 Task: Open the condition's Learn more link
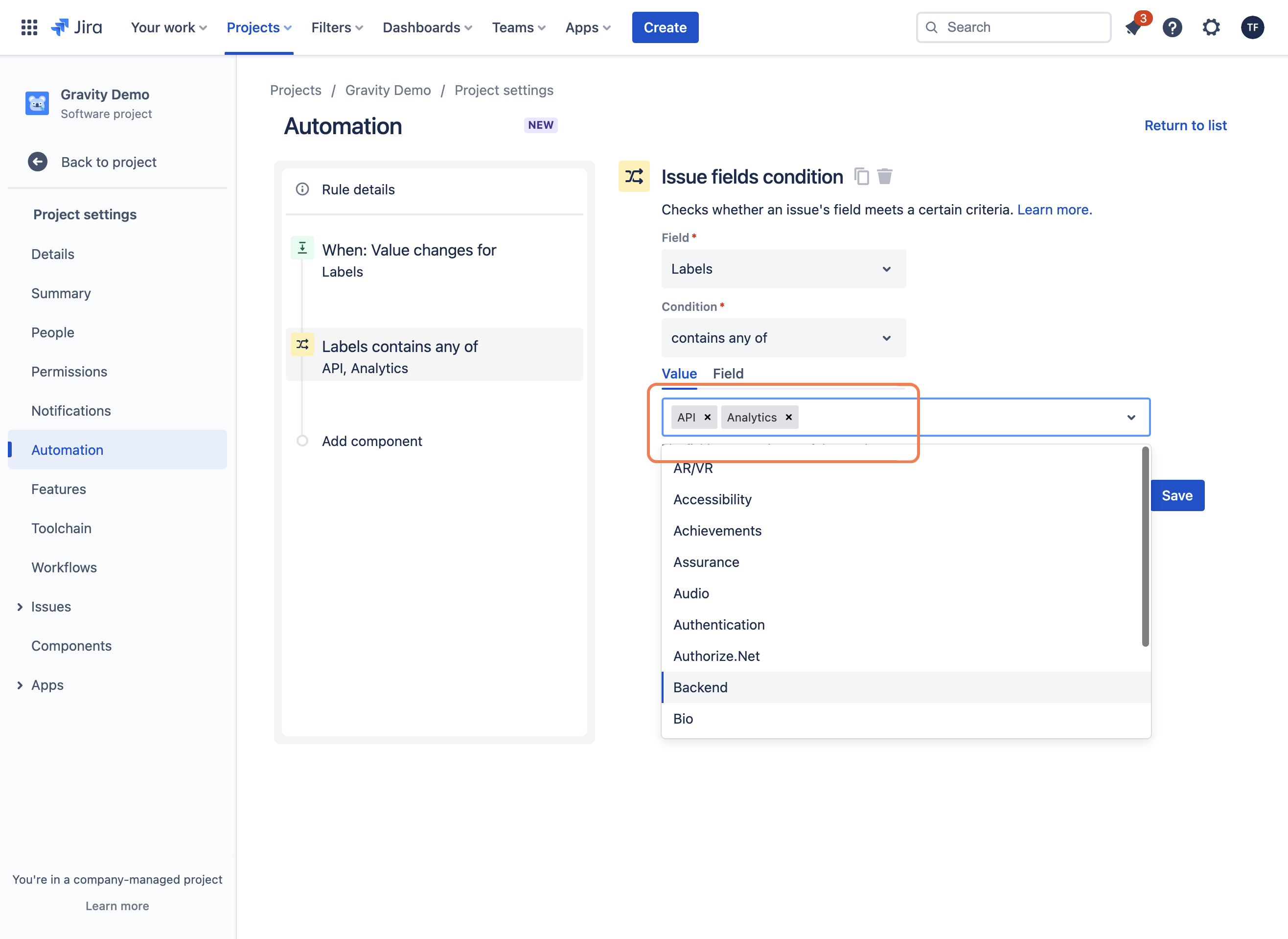pyautogui.click(x=1055, y=210)
